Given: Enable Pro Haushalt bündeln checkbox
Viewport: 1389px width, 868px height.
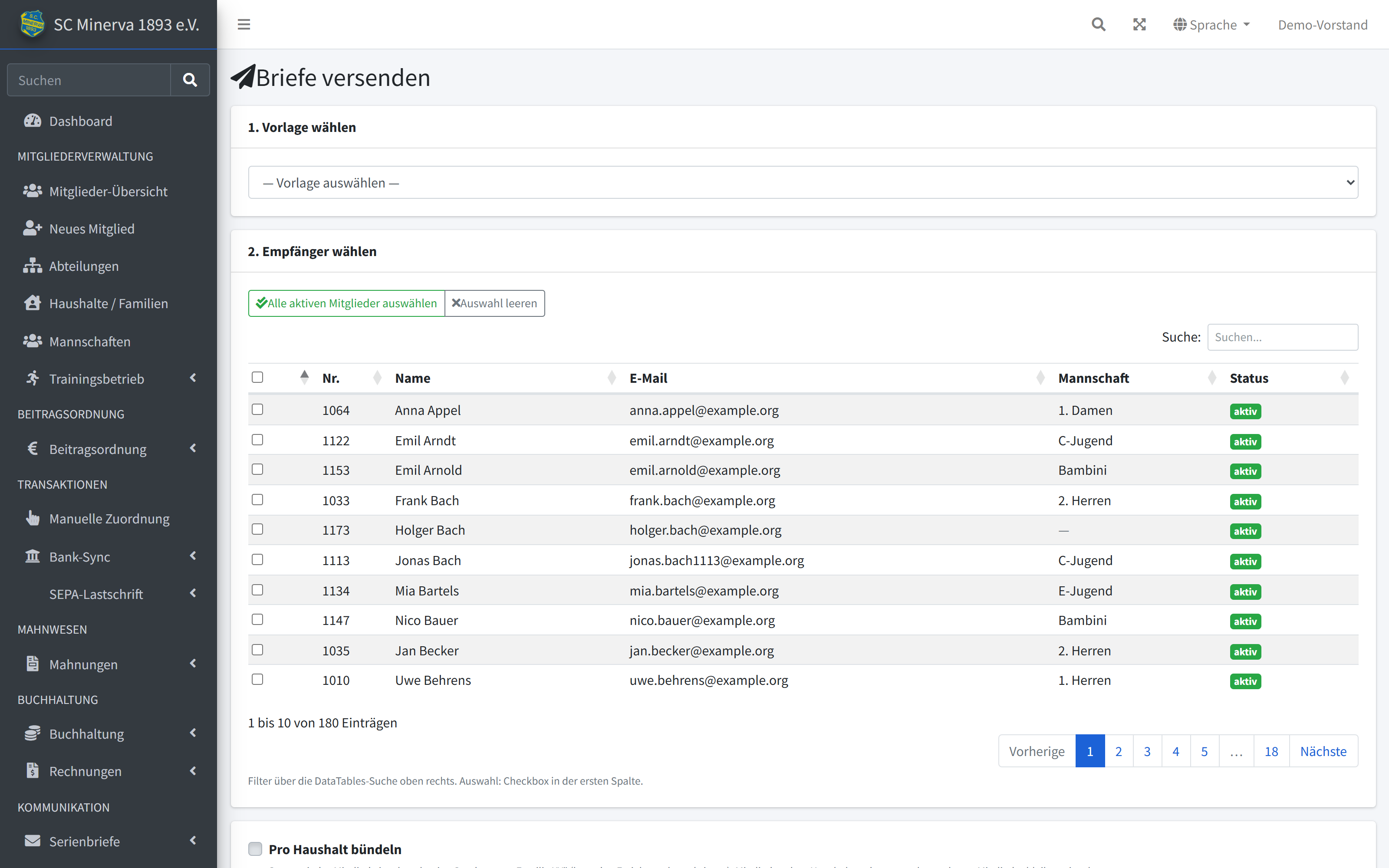Looking at the screenshot, I should 255,848.
